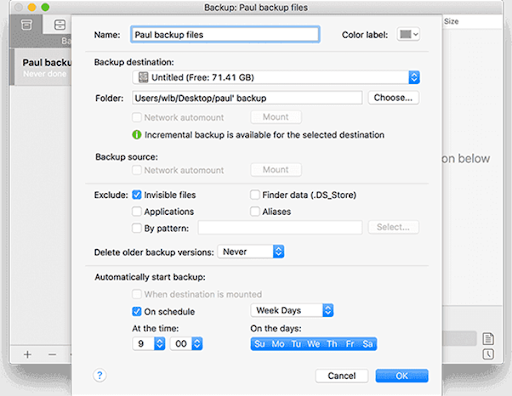Click the minutes stepper next to 00

tap(197, 344)
